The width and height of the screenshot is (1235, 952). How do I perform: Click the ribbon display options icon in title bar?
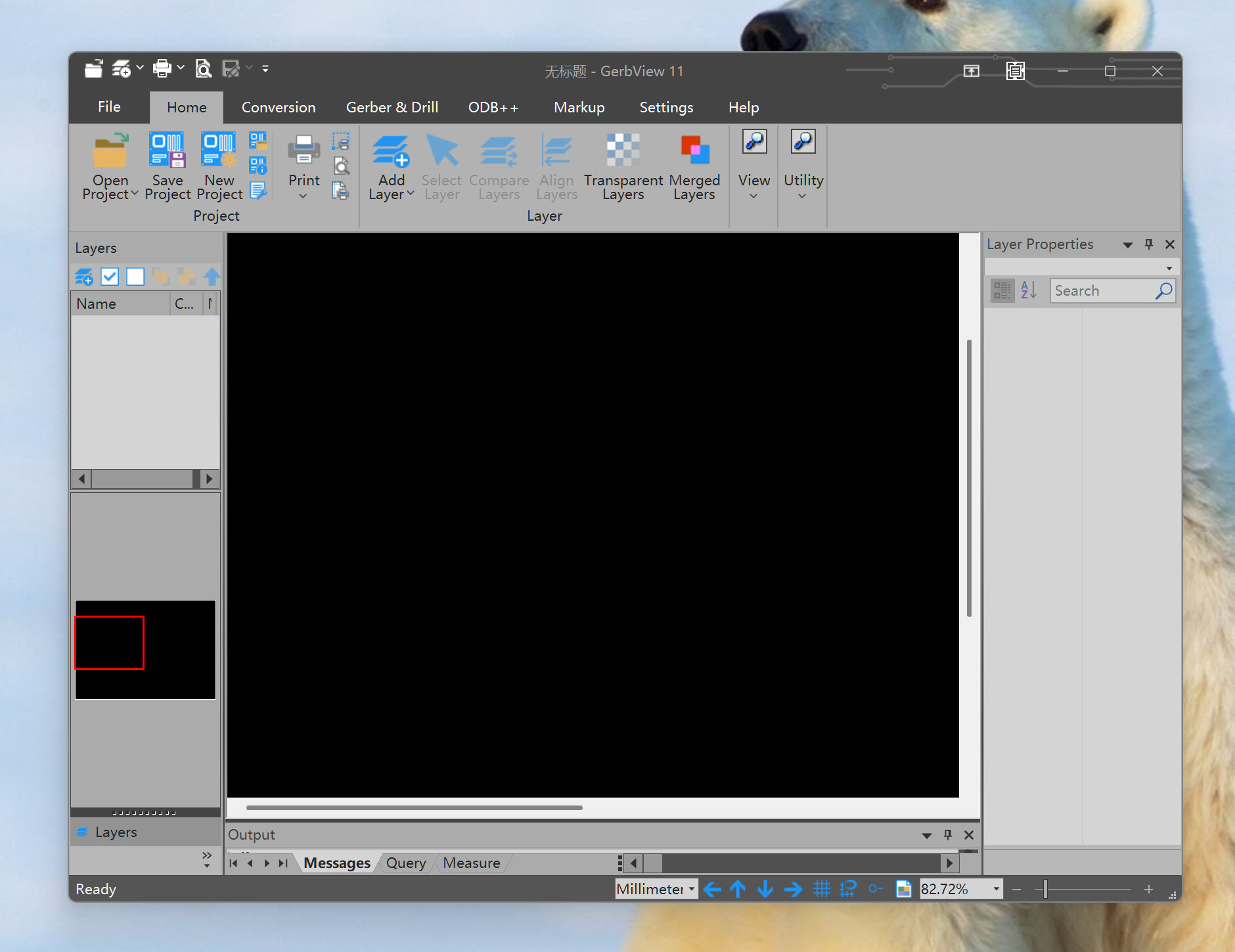coord(971,70)
